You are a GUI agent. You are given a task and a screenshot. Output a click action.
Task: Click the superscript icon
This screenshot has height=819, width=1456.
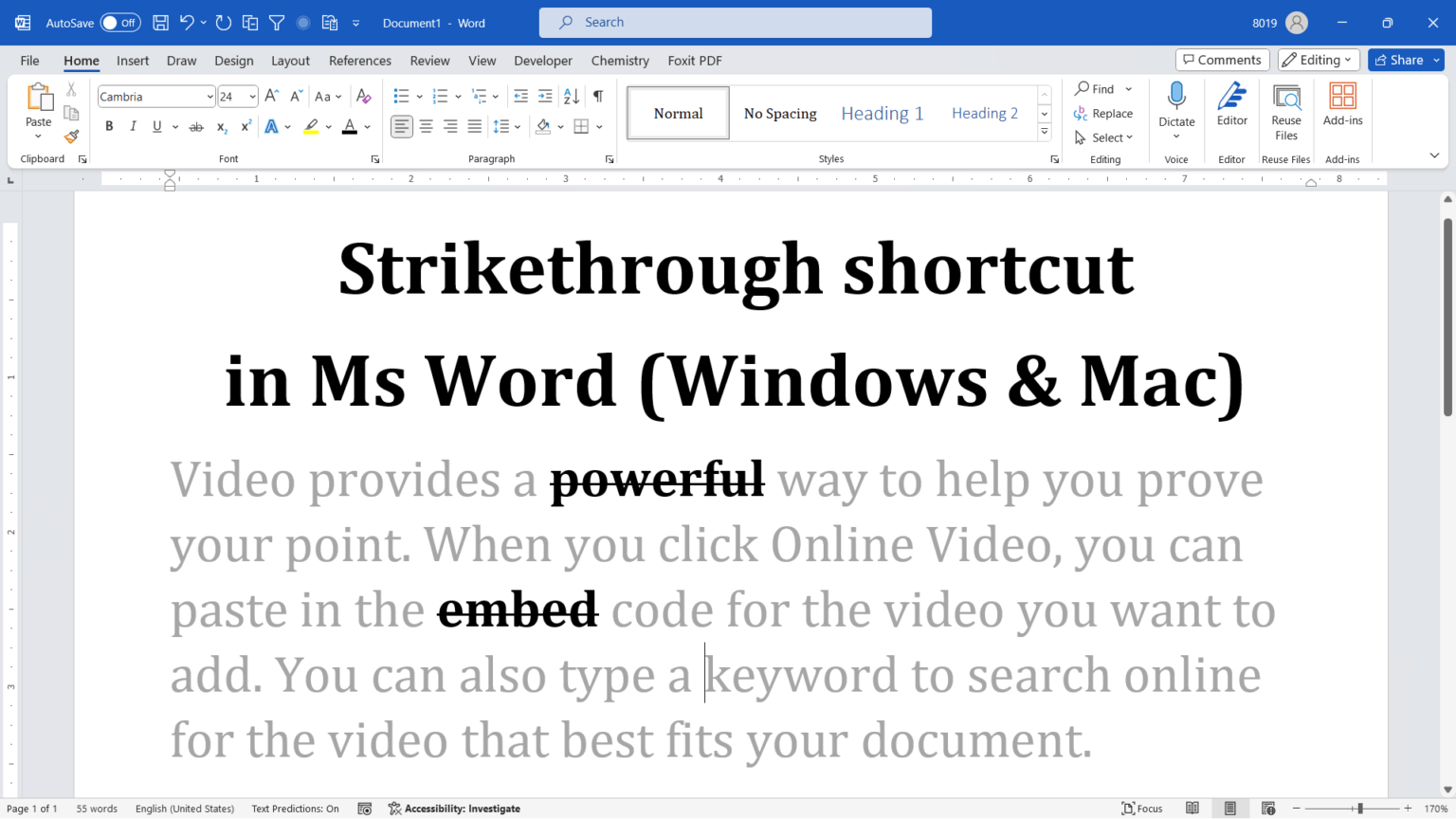tap(245, 126)
